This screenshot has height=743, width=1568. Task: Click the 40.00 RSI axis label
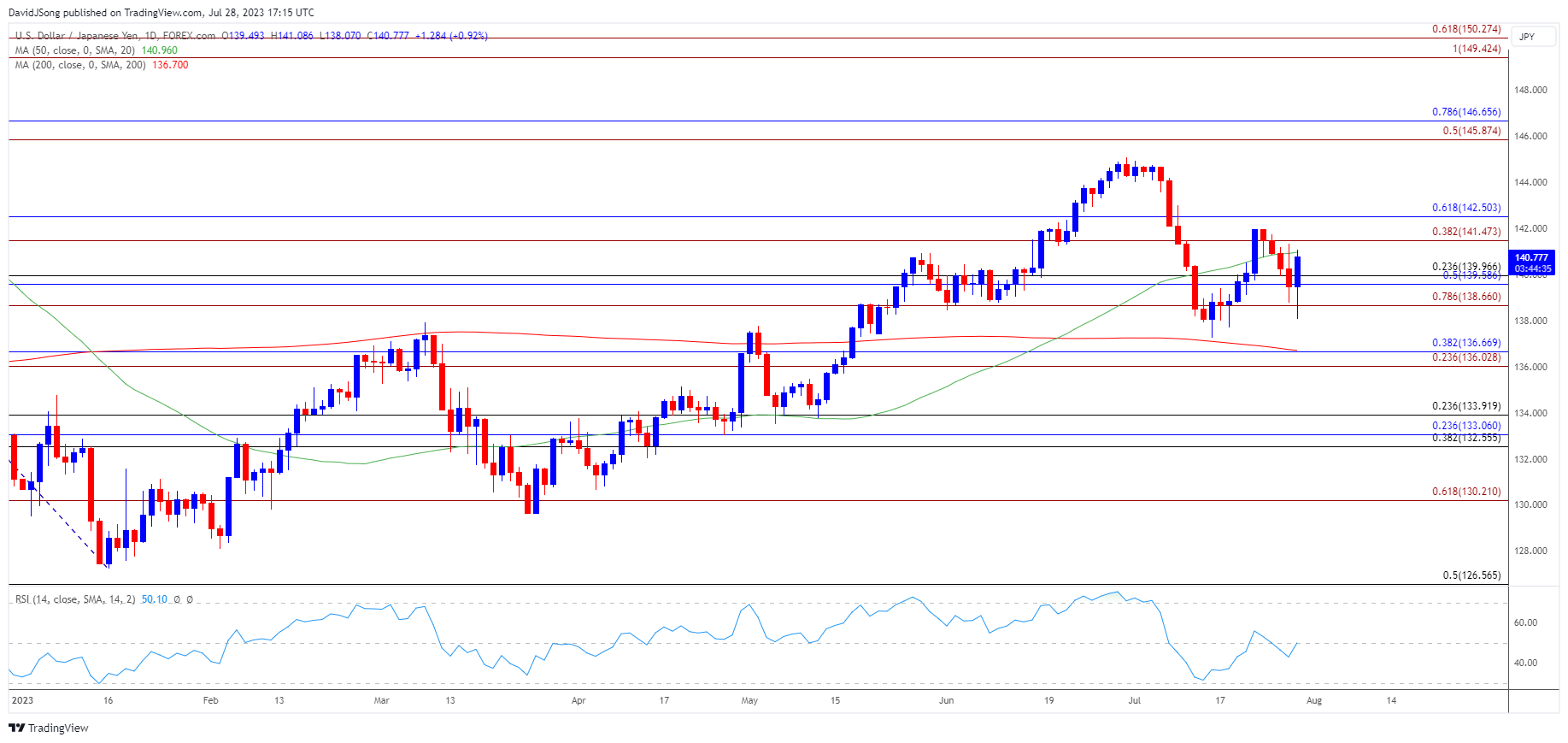(1525, 663)
